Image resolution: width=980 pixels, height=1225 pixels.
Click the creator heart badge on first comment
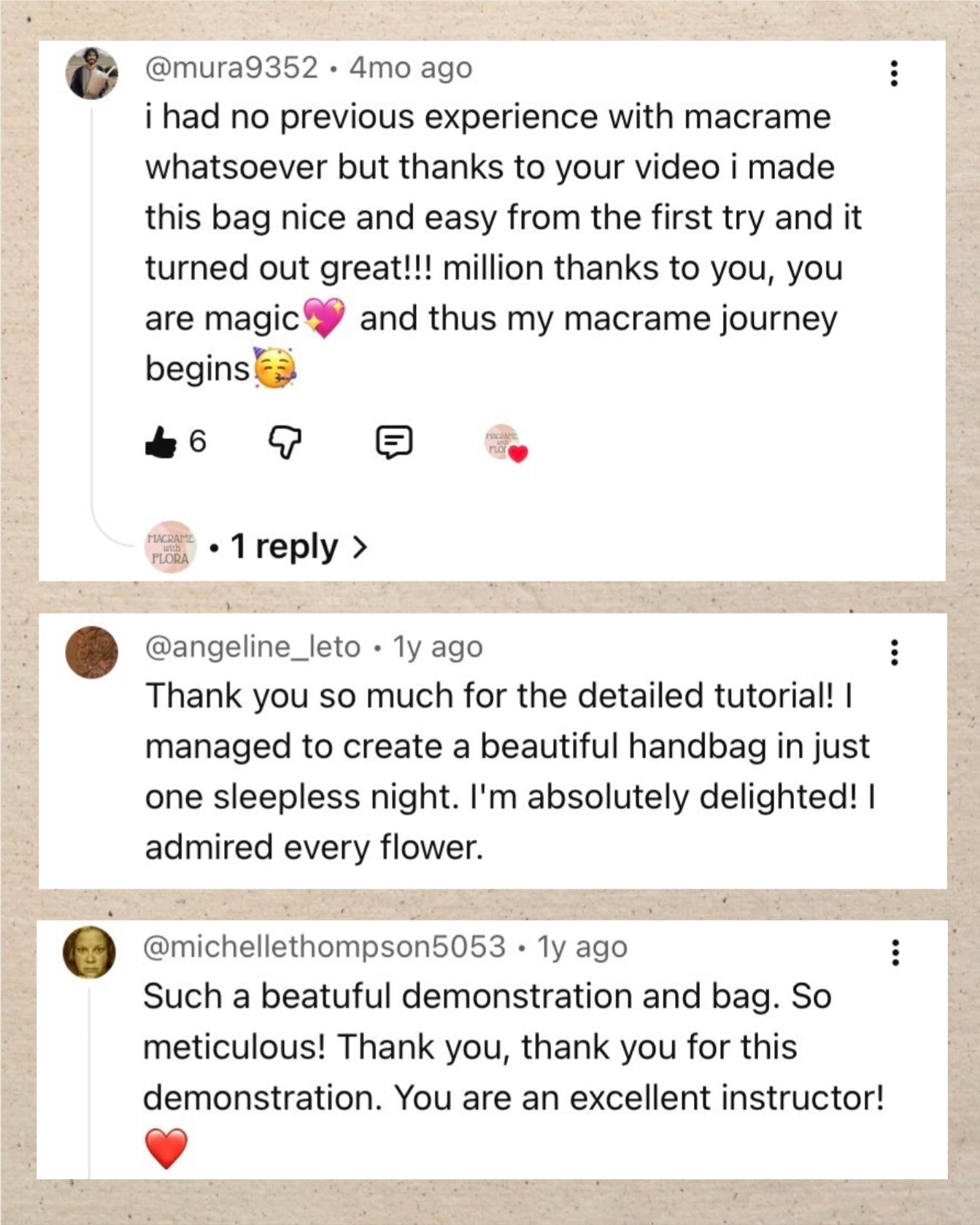[505, 443]
